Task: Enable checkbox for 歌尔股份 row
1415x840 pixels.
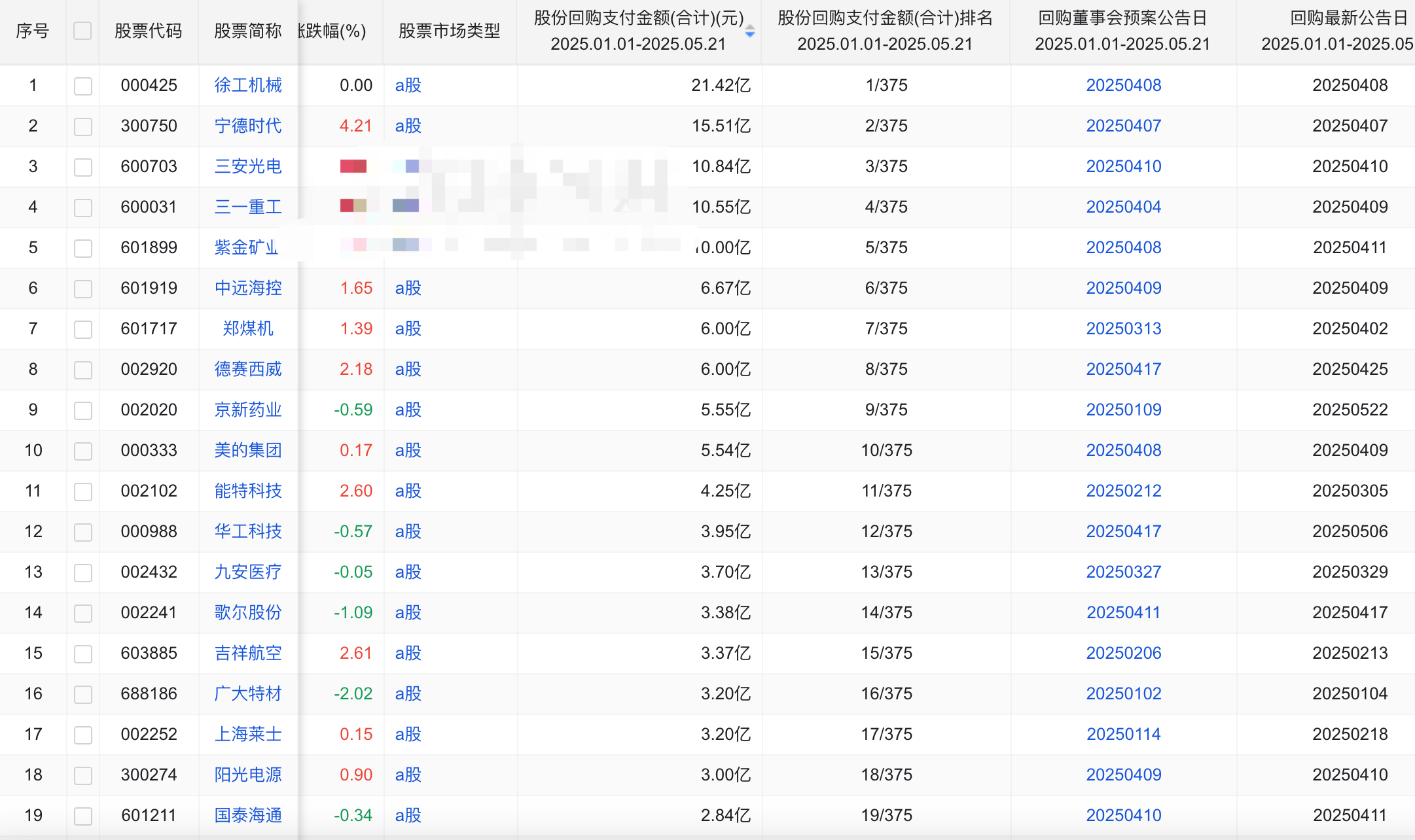Action: click(83, 613)
